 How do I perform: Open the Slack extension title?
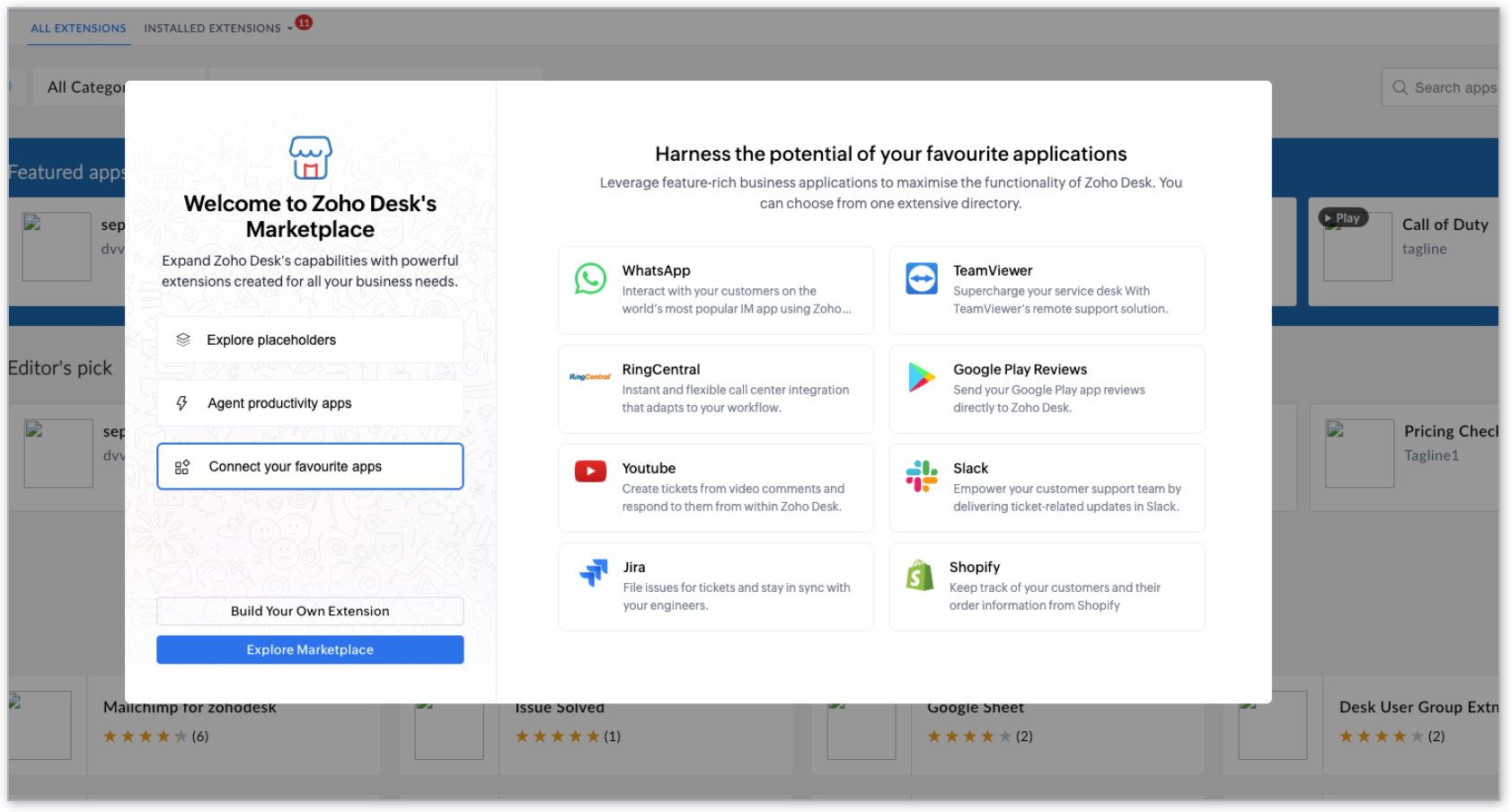coord(970,468)
